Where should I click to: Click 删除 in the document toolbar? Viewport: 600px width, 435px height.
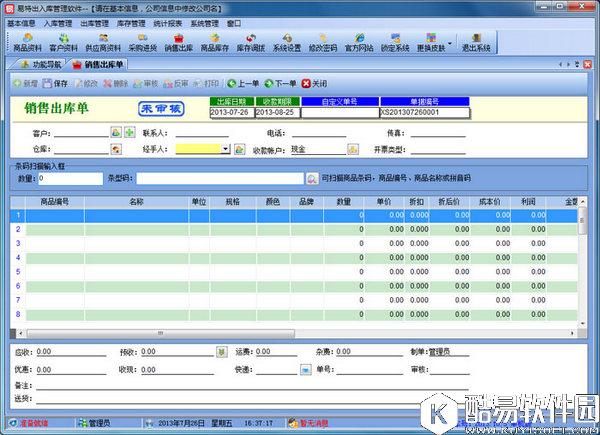pyautogui.click(x=116, y=83)
